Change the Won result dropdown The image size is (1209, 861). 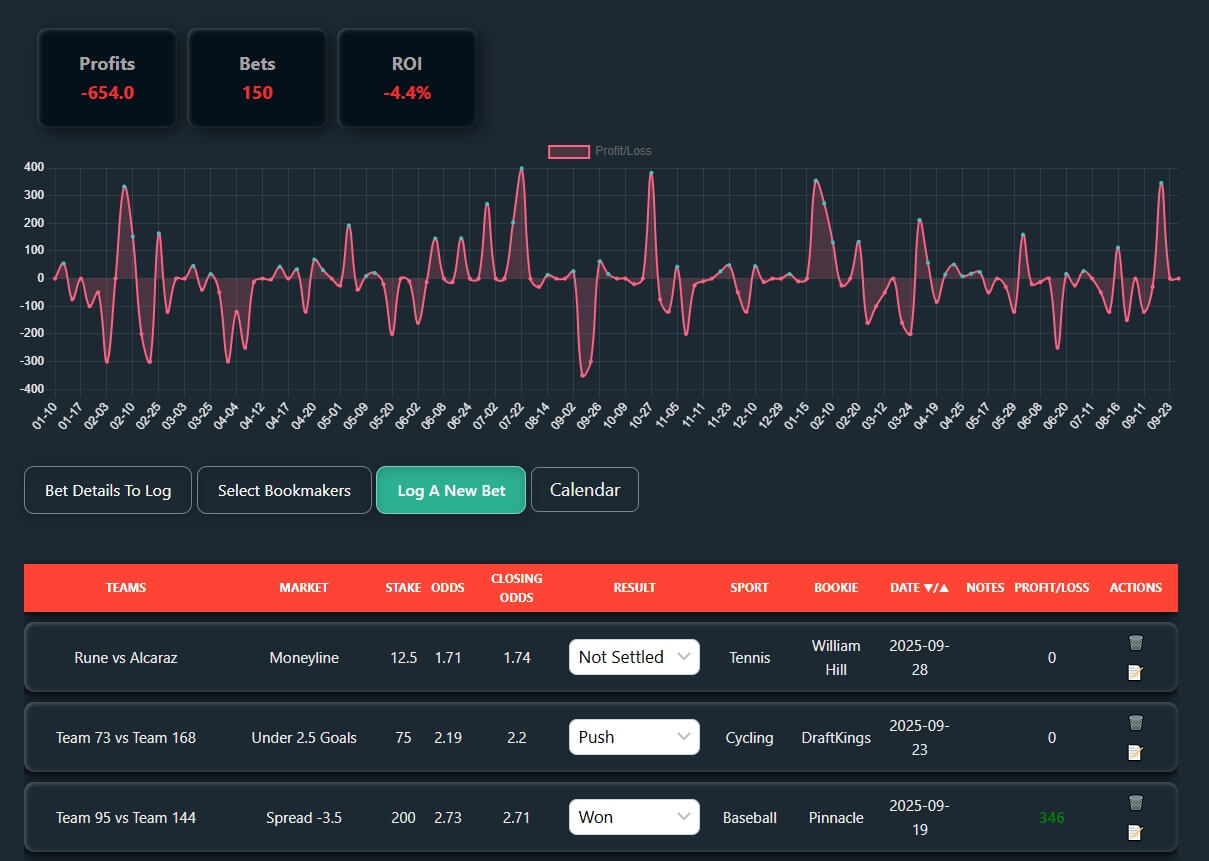coord(634,817)
